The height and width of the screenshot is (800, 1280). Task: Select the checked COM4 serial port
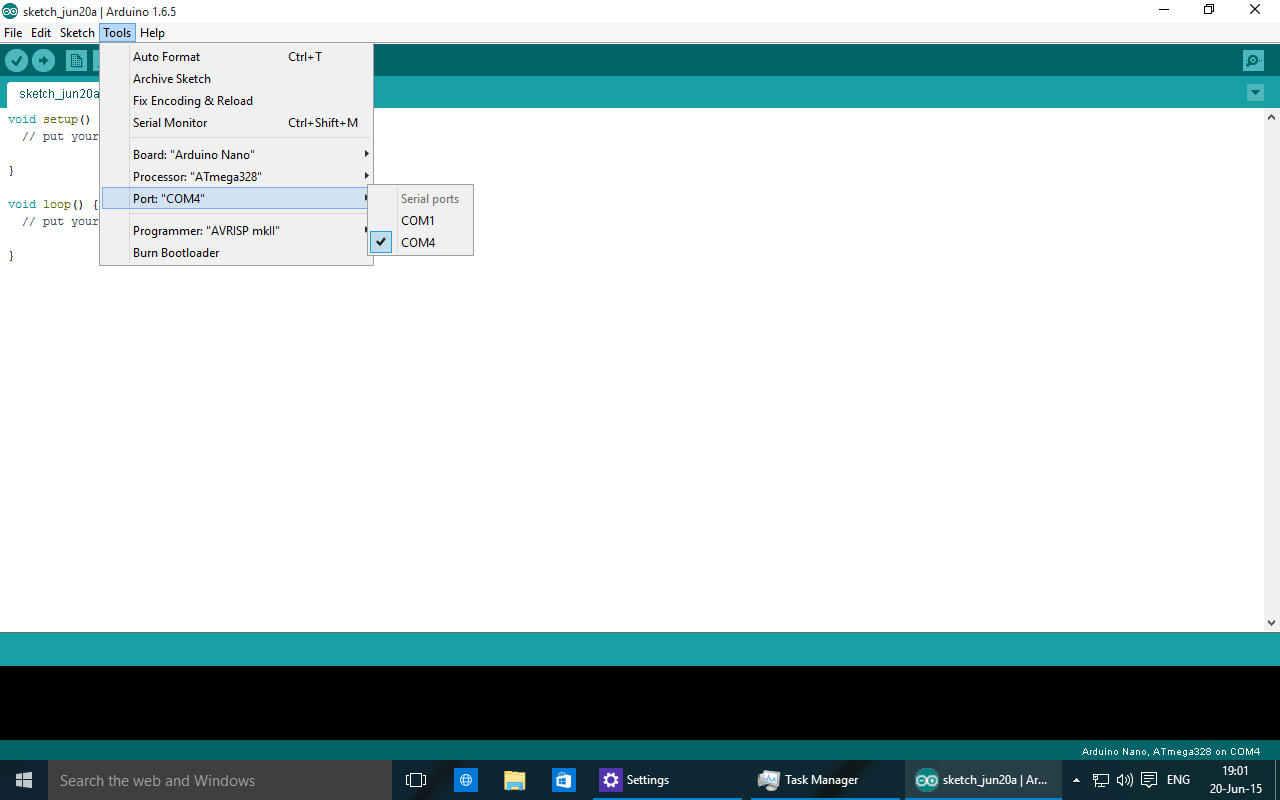click(x=421, y=243)
